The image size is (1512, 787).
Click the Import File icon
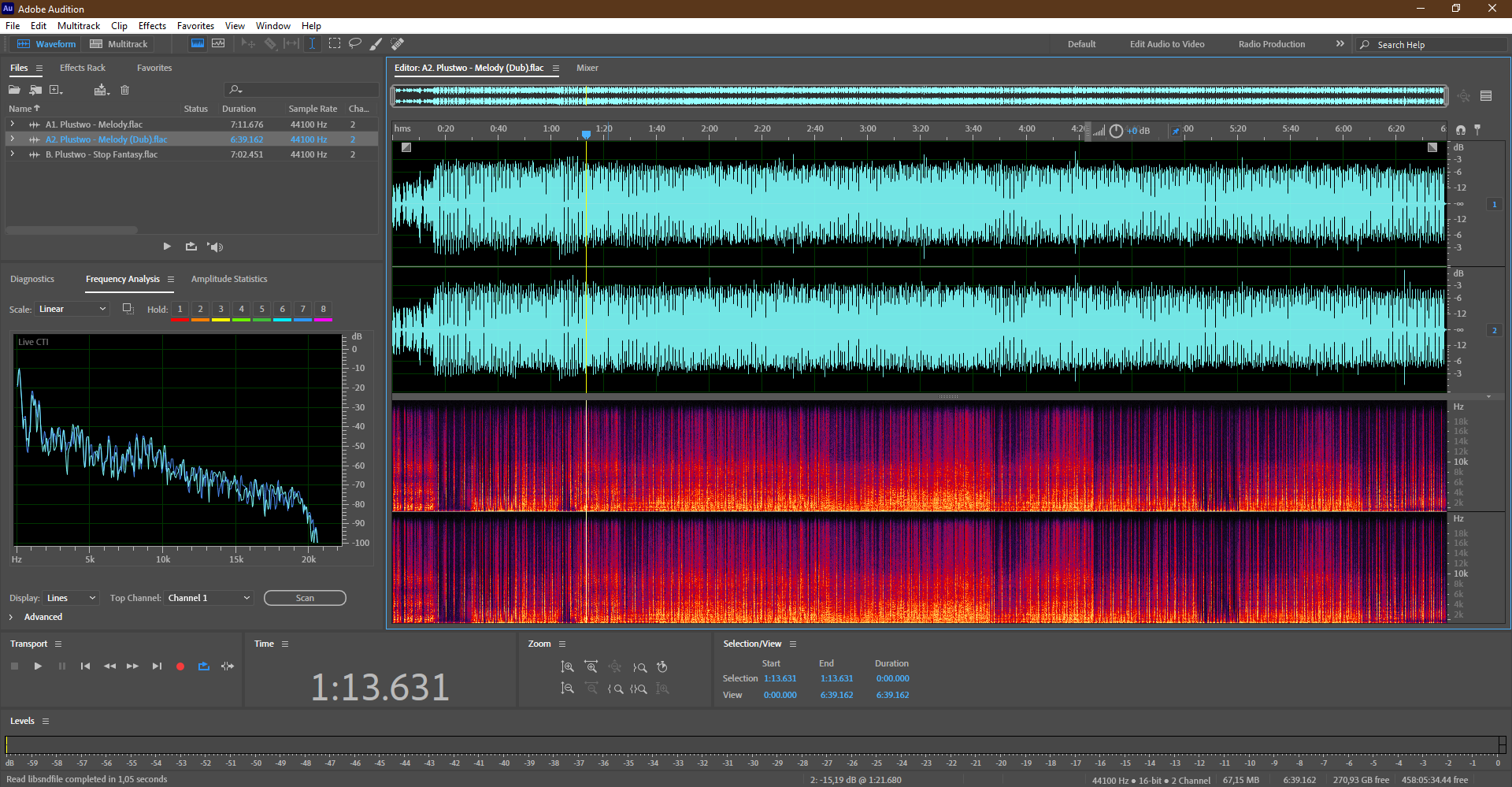[x=35, y=90]
